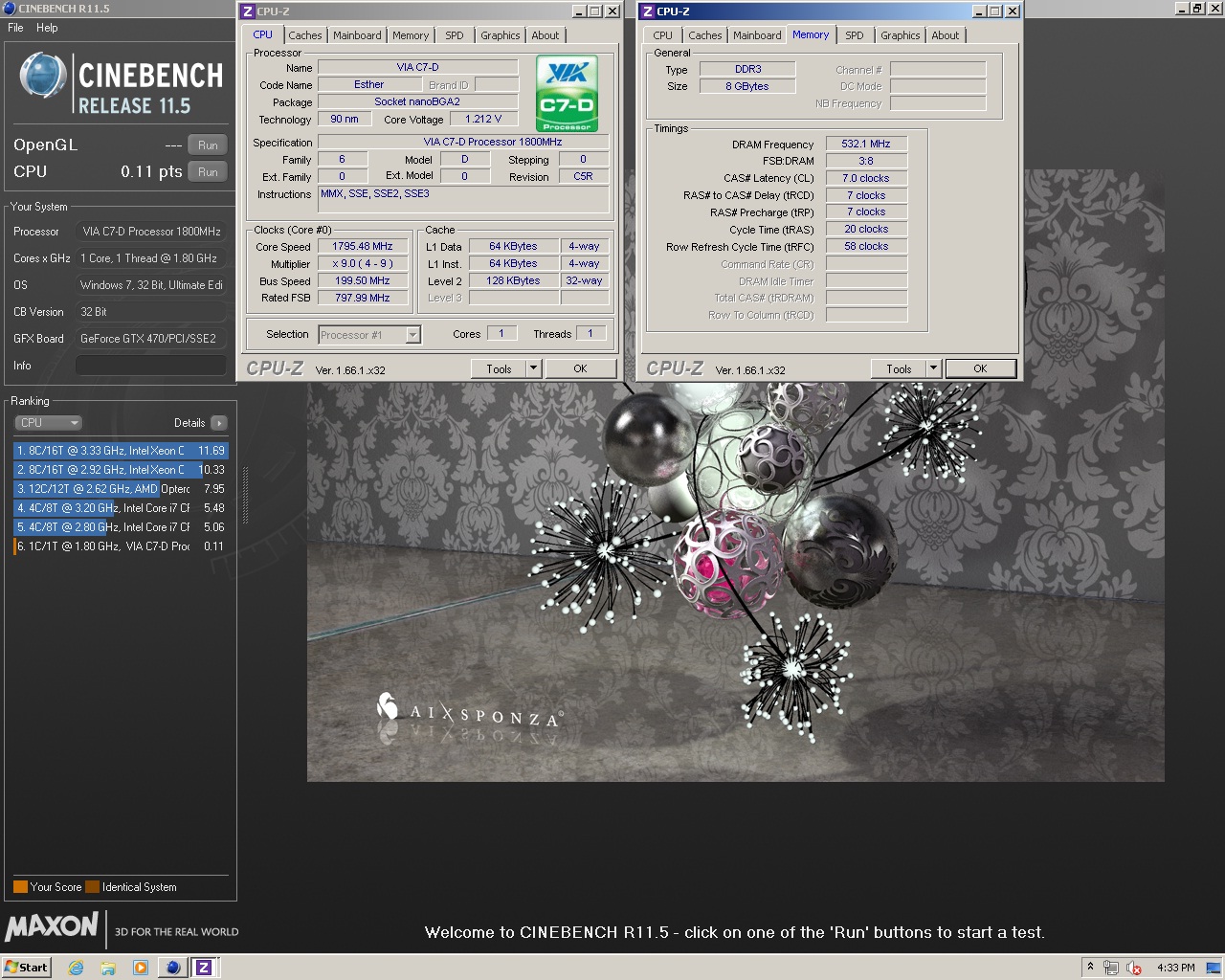Click the Core Speed 1795.48 MHz value
1225x980 pixels.
[363, 247]
